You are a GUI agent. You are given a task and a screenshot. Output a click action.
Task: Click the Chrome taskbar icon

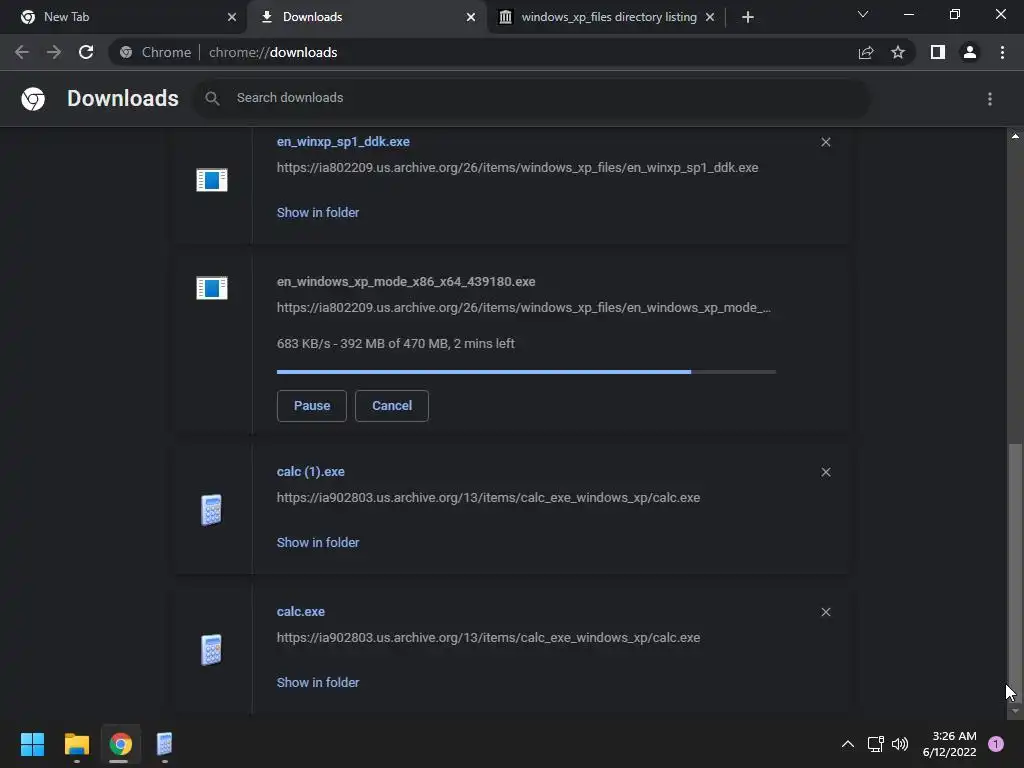(x=120, y=744)
